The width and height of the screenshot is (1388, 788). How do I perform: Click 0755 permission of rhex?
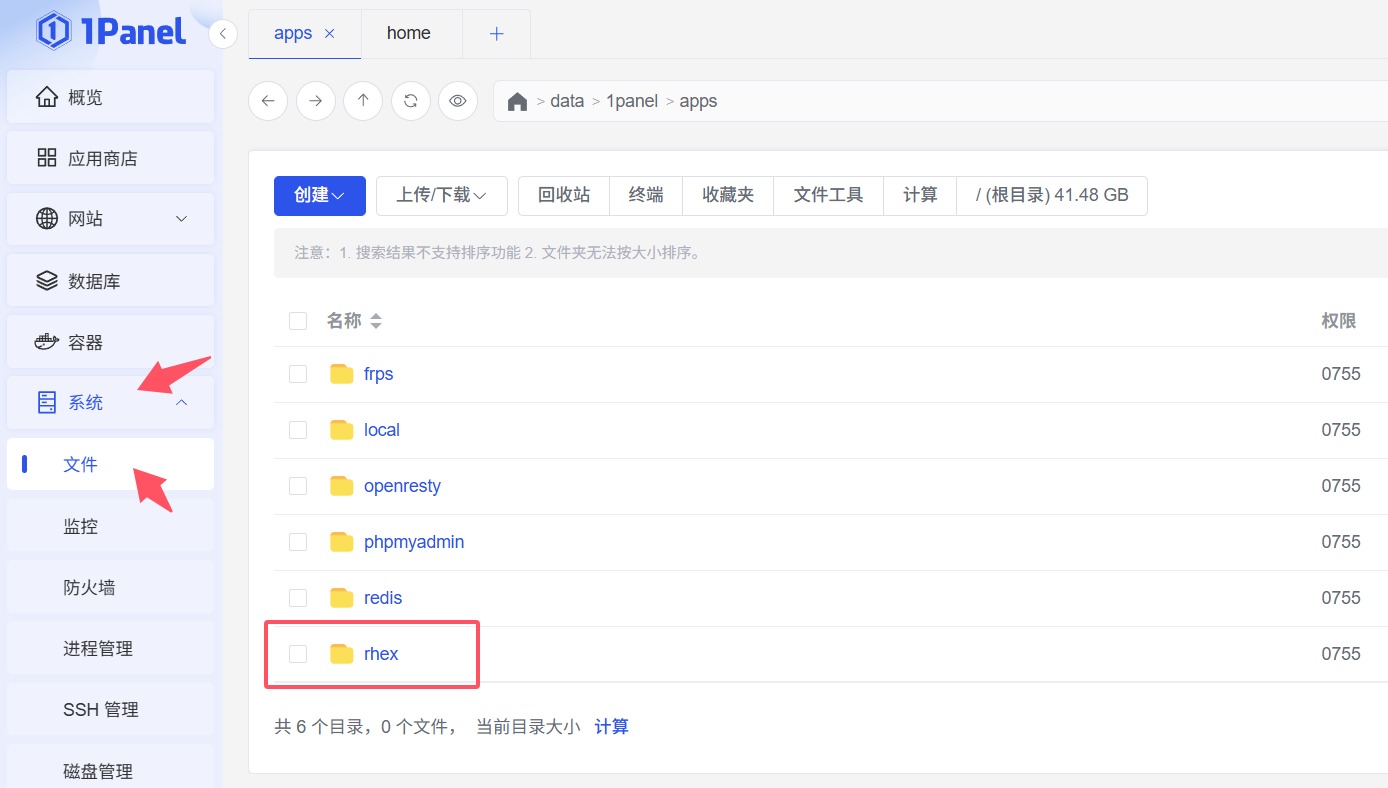pyautogui.click(x=1341, y=654)
